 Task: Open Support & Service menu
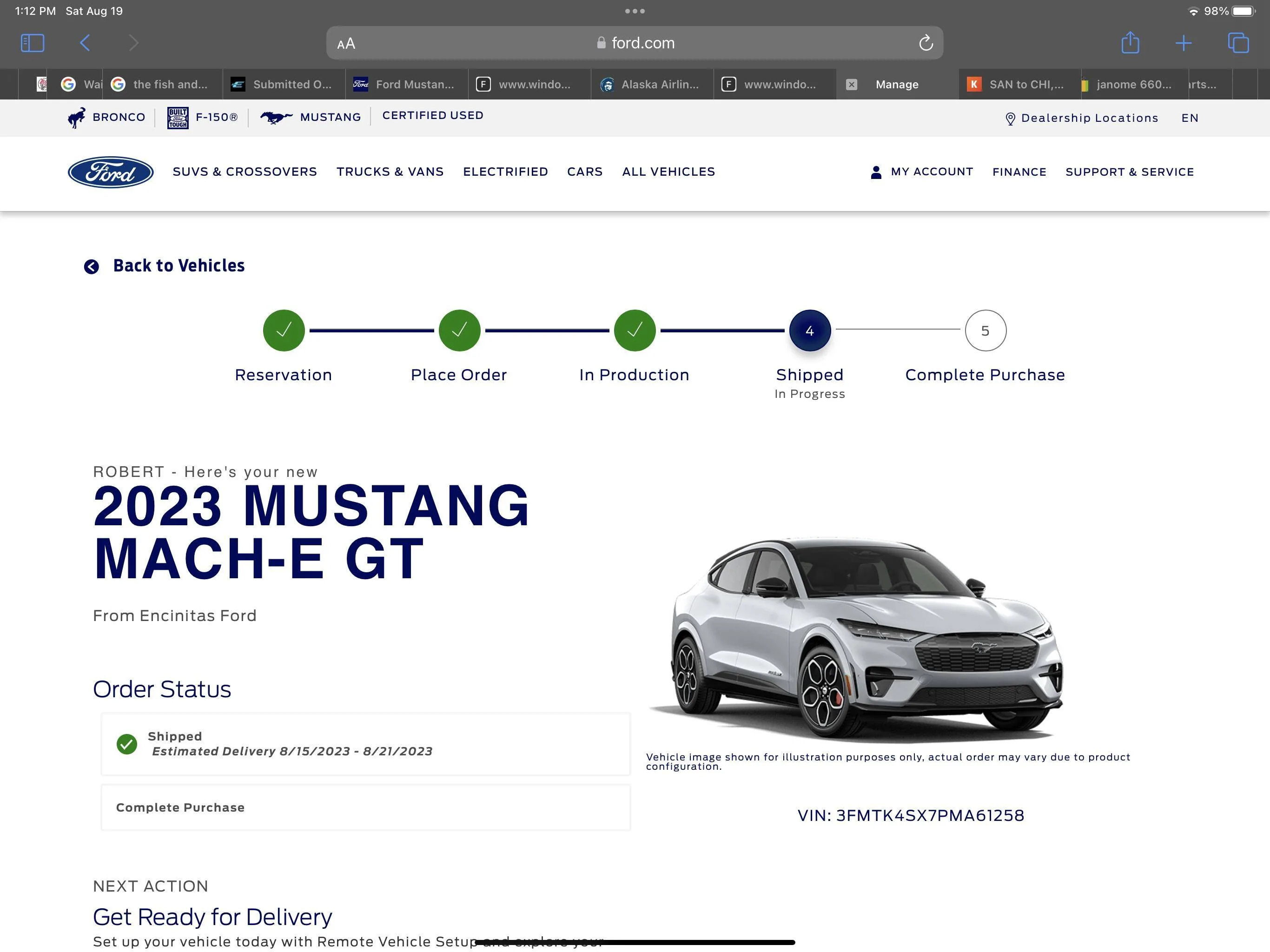(1129, 172)
